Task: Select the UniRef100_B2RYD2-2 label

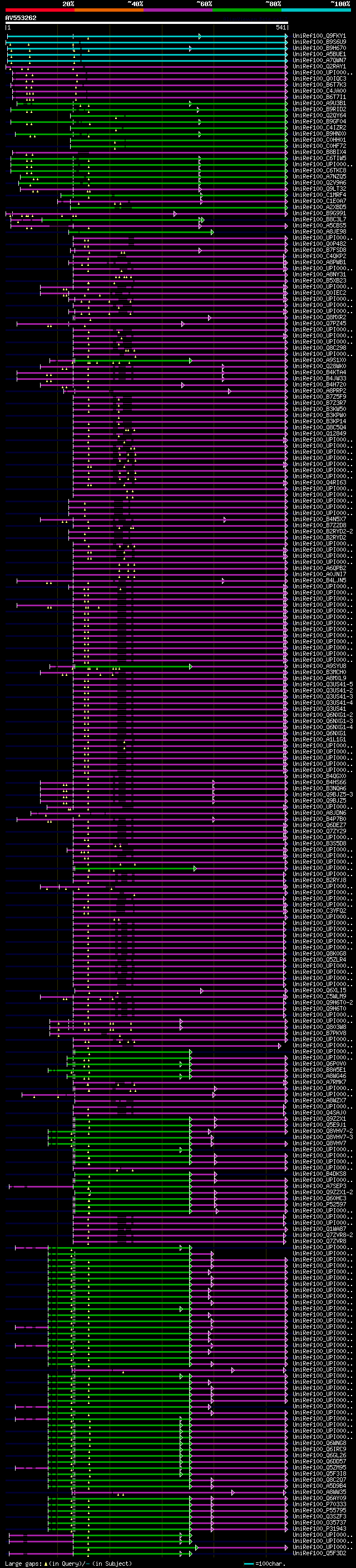Action: [323, 531]
